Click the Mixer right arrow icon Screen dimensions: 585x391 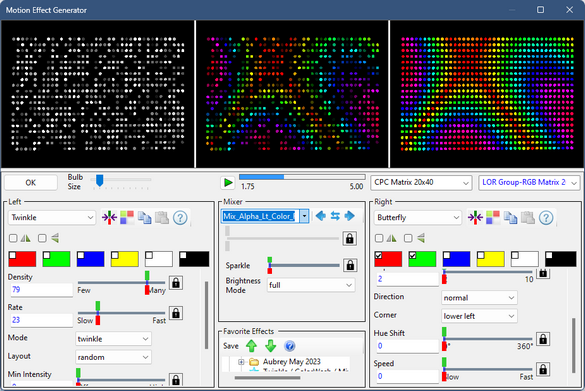(x=350, y=216)
